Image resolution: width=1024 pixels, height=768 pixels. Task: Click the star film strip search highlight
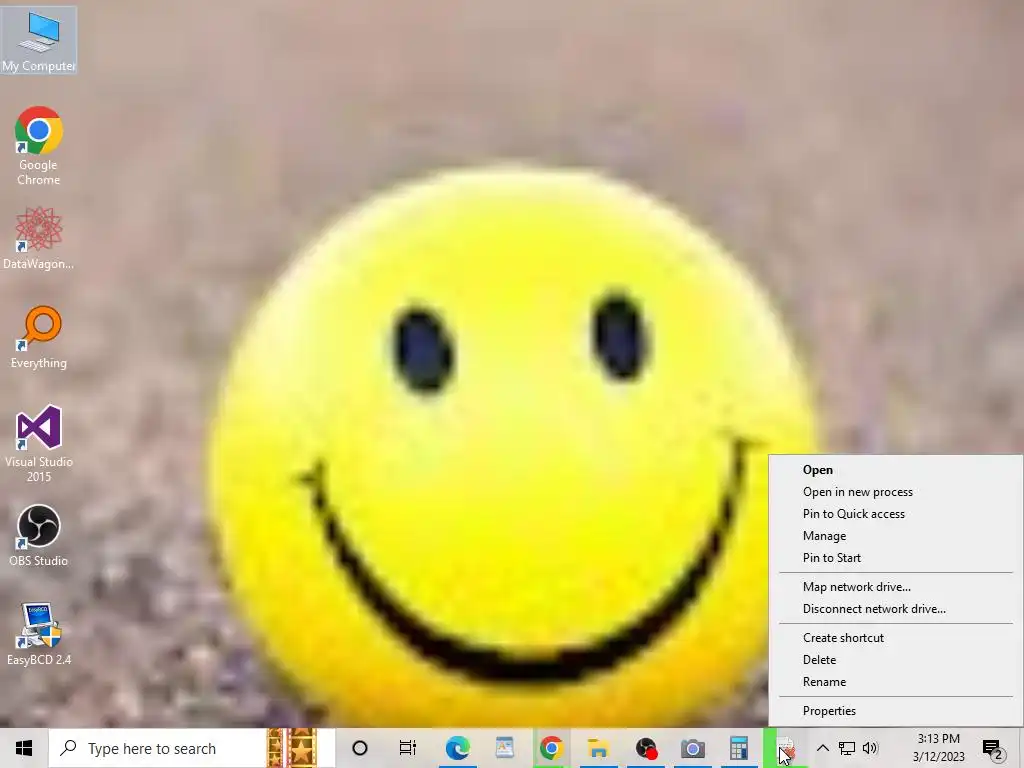[292, 748]
